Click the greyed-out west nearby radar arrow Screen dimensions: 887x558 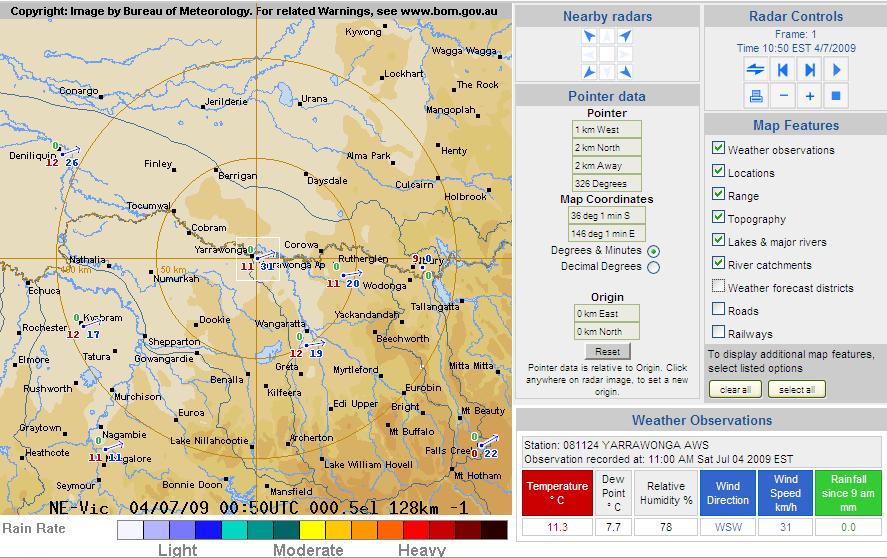point(589,54)
